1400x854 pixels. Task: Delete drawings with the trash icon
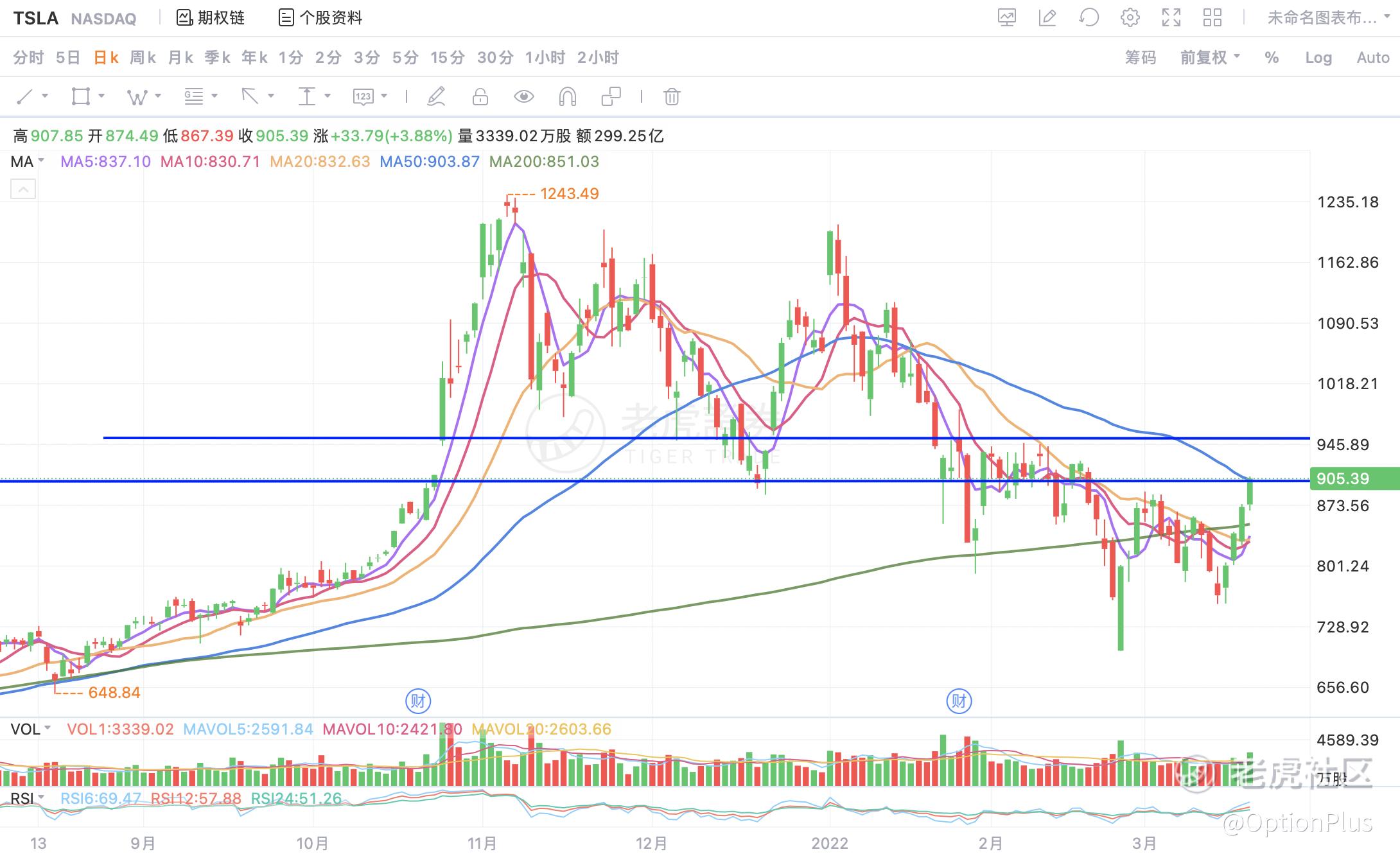(672, 97)
